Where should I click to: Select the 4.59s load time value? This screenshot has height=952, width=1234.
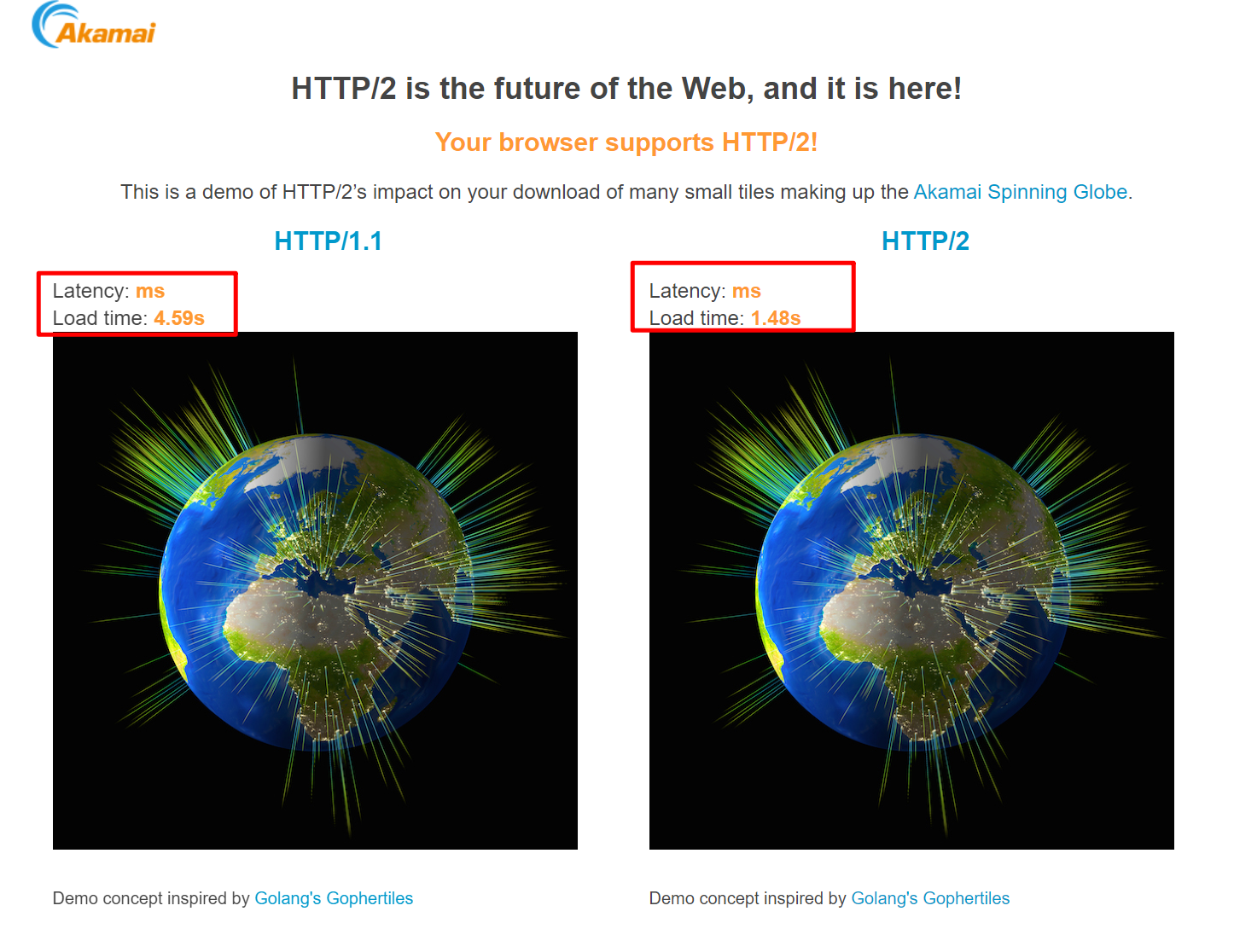click(x=179, y=318)
